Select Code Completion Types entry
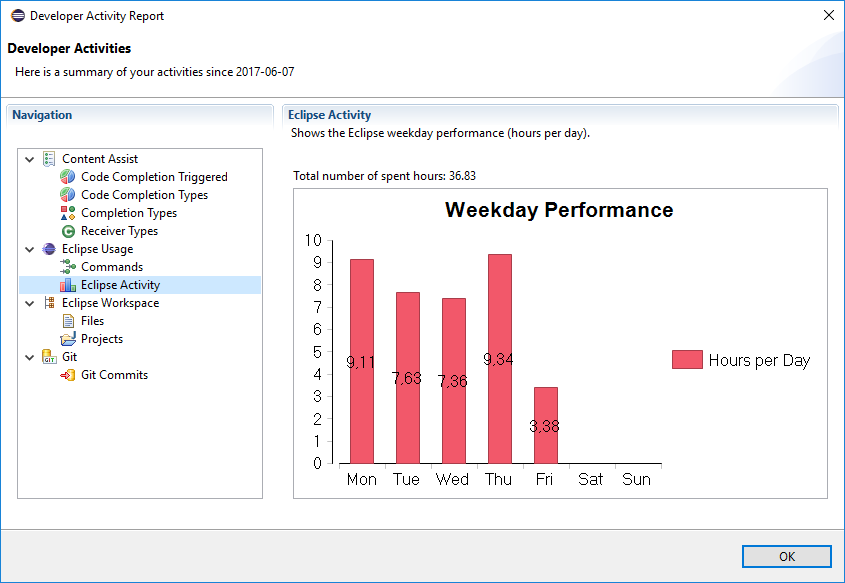The width and height of the screenshot is (845, 583). 144,195
